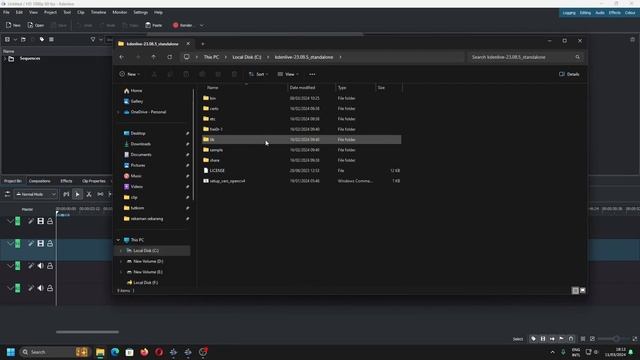Image resolution: width=640 pixels, height=360 pixels.
Task: Click the fit zoom icon right of the zoom slider
Action: (635, 339)
